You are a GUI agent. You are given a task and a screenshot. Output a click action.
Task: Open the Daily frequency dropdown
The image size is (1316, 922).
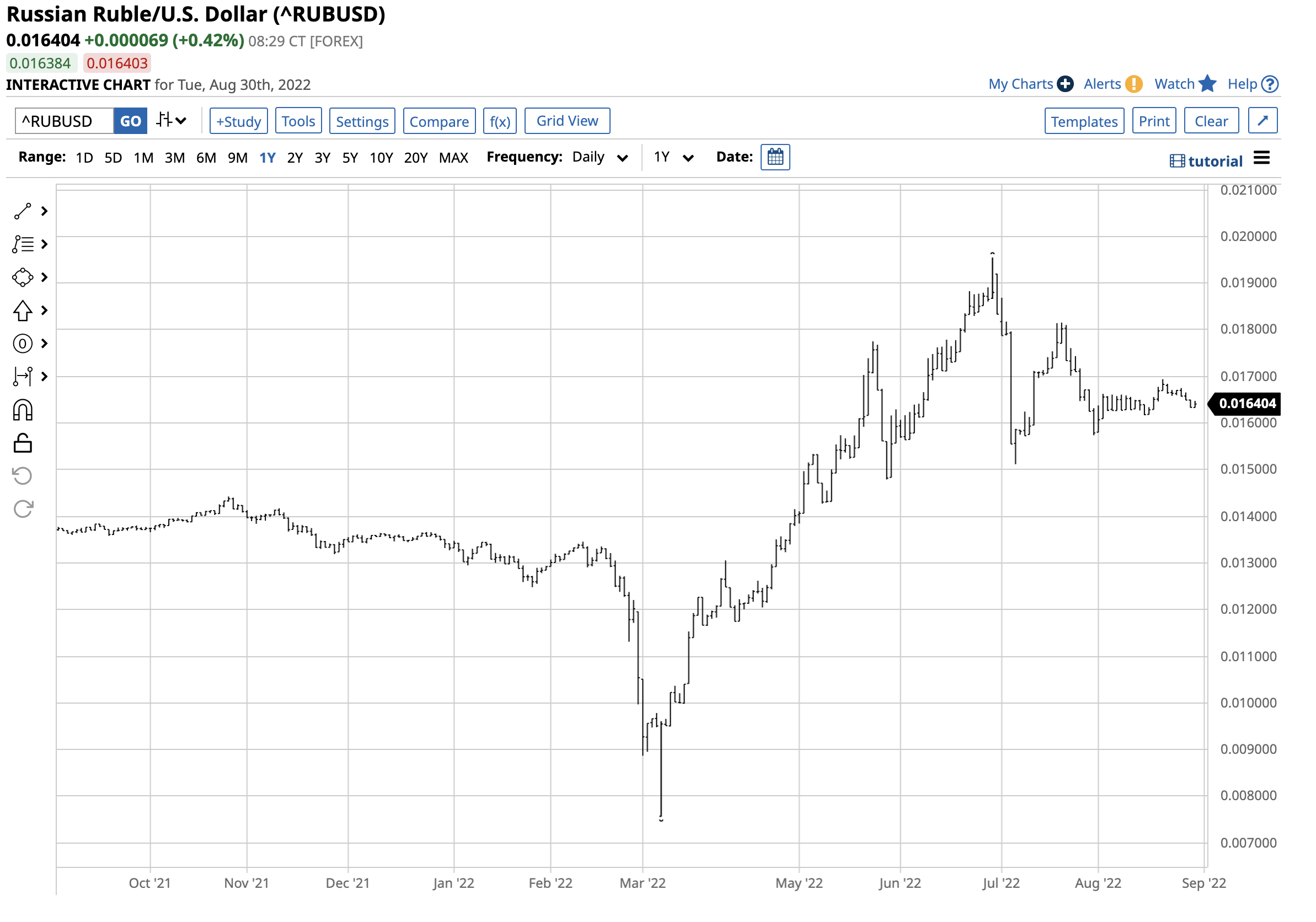pos(600,158)
